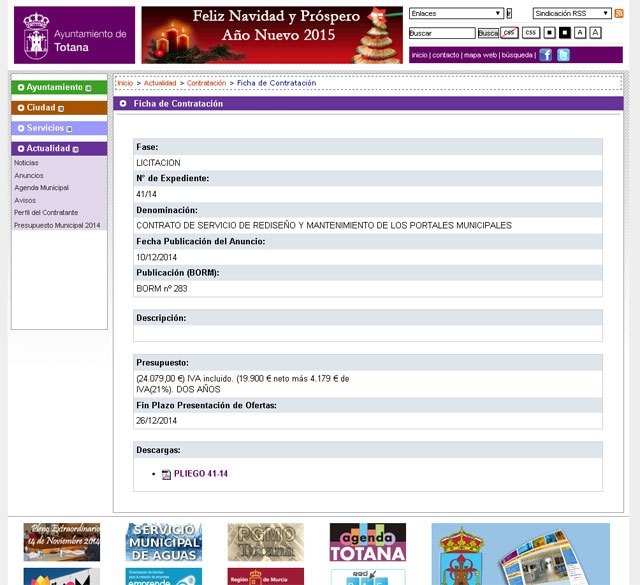Image resolution: width=640 pixels, height=585 pixels.
Task: Click the PDF icon beside PLIEGO 41-14
Action: point(166,474)
